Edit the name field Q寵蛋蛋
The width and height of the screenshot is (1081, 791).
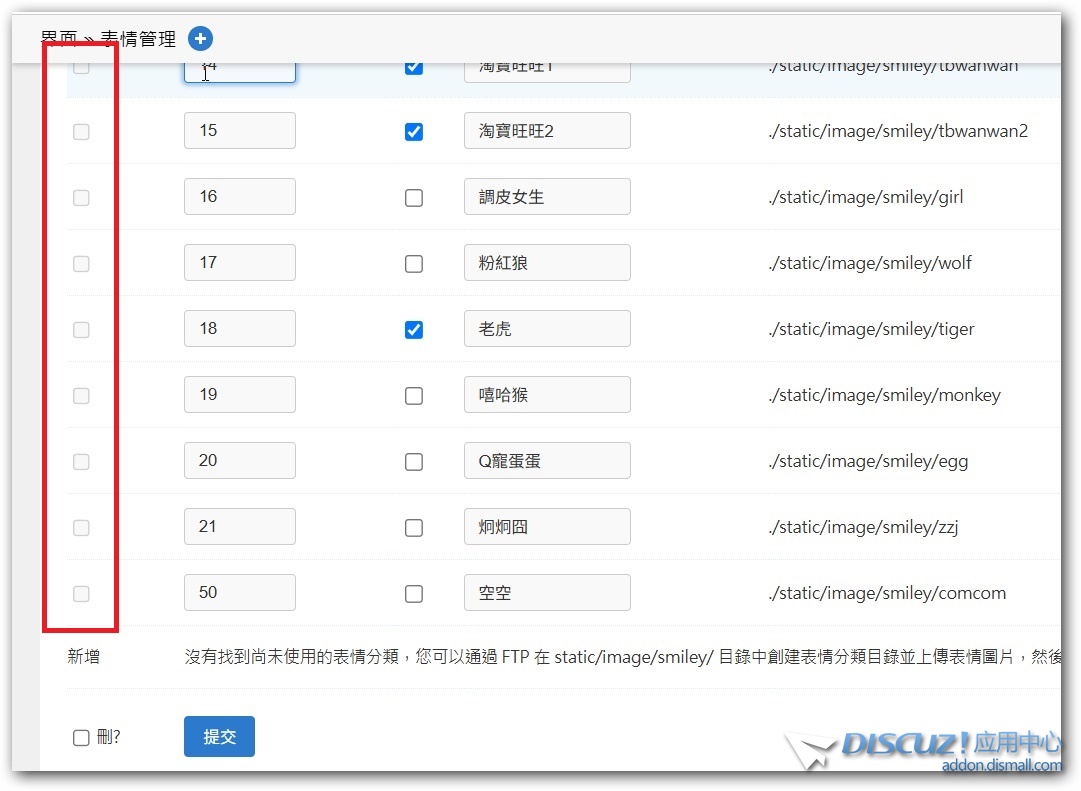point(547,461)
